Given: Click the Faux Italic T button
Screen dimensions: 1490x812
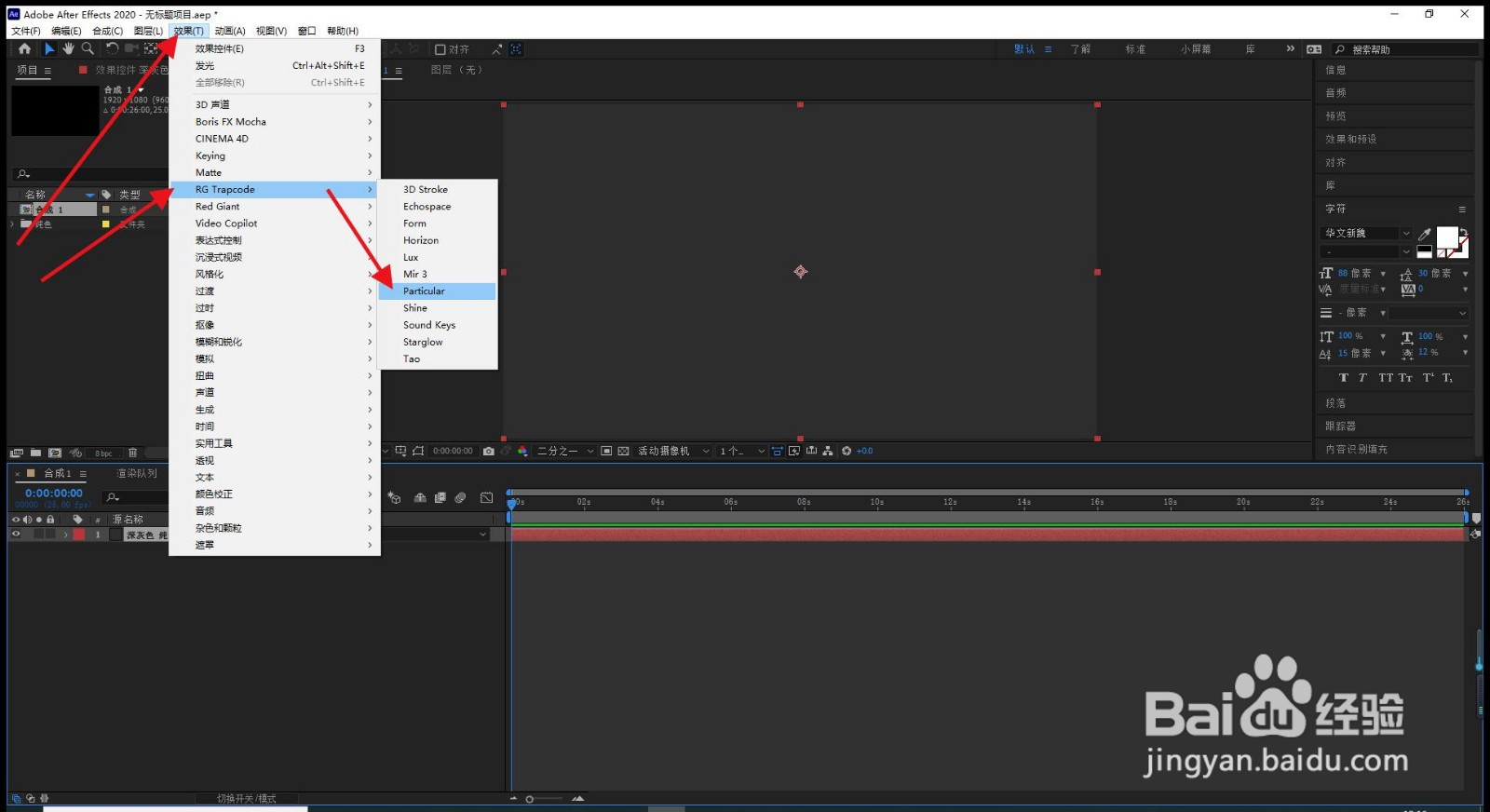Looking at the screenshot, I should pyautogui.click(x=1362, y=378).
